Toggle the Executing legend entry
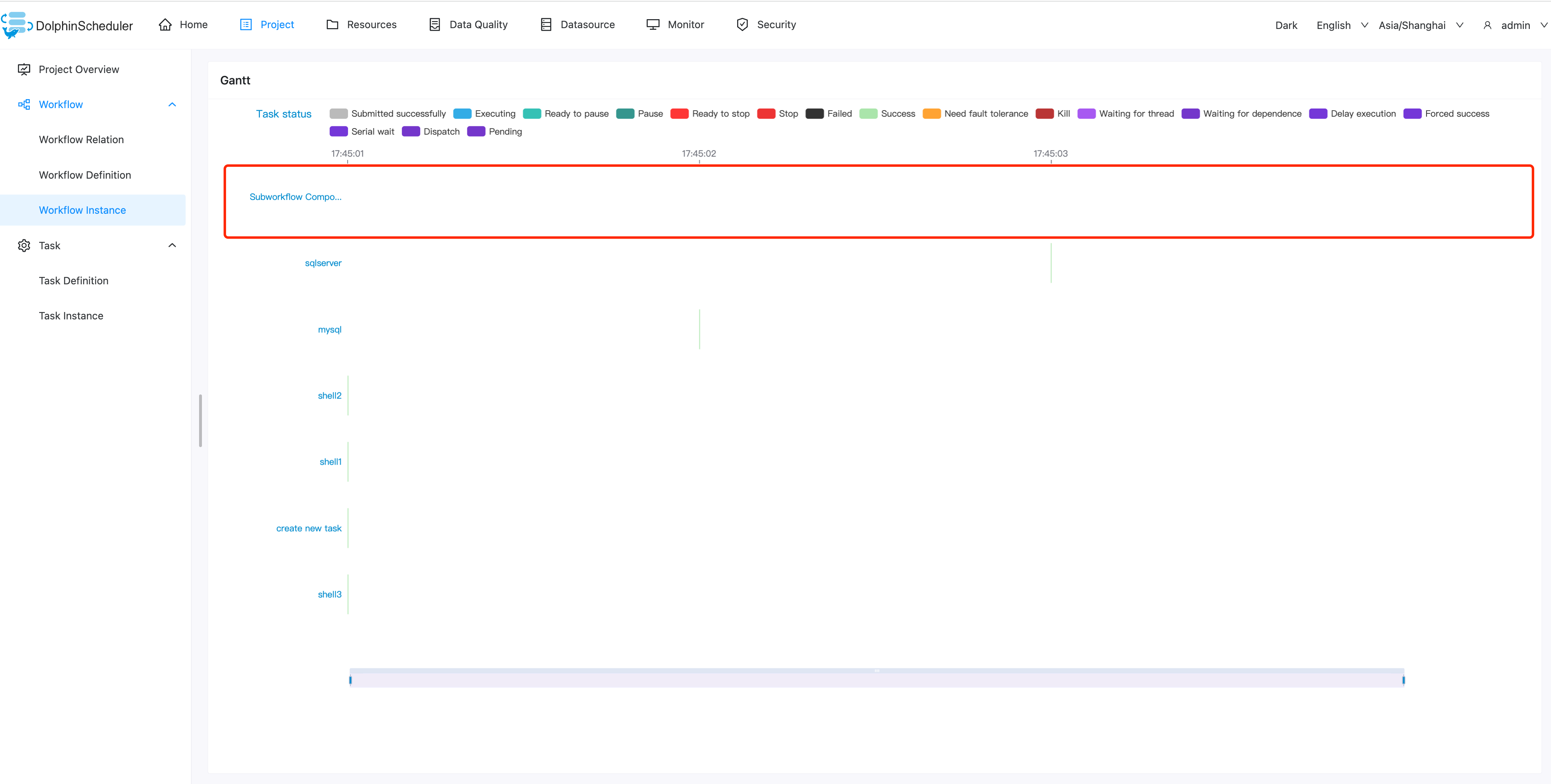Viewport: 1551px width, 784px height. pos(484,114)
